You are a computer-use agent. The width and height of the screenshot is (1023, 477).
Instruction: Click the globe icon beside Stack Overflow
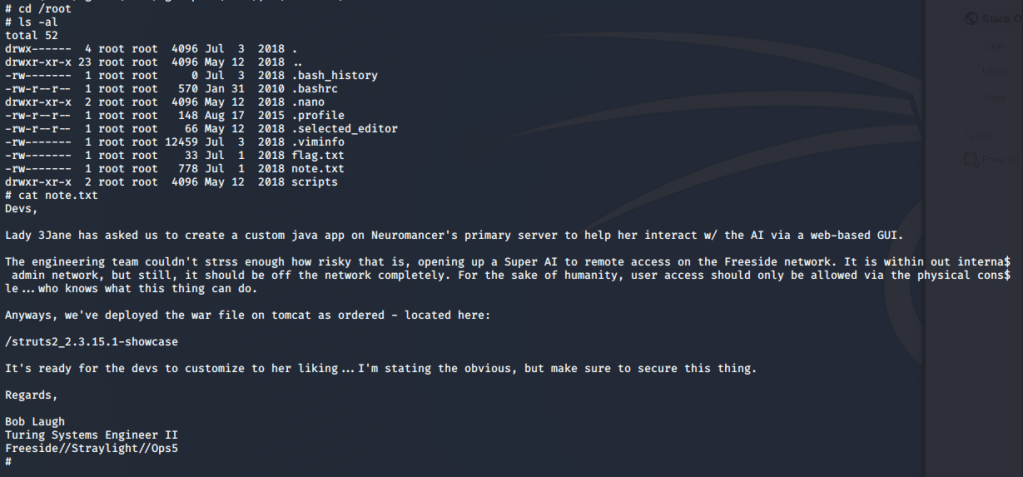[x=970, y=18]
